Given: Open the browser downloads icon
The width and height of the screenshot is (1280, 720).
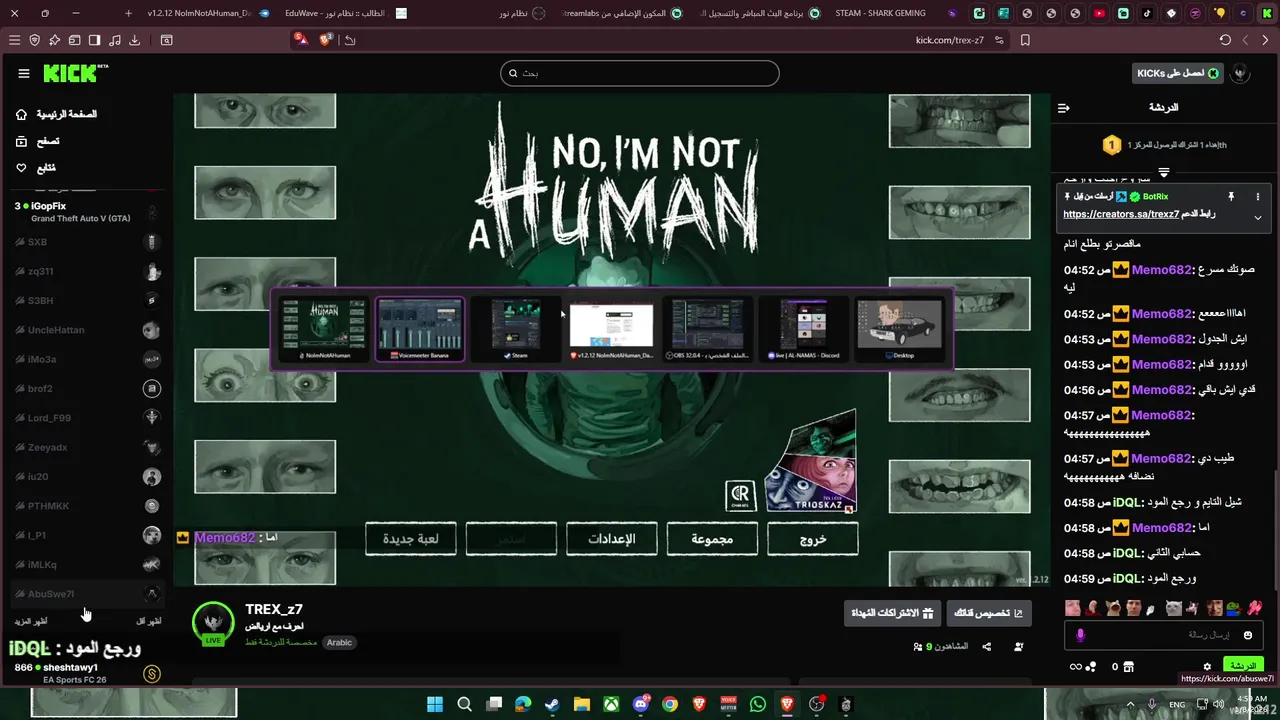Looking at the screenshot, I should click(x=135, y=40).
